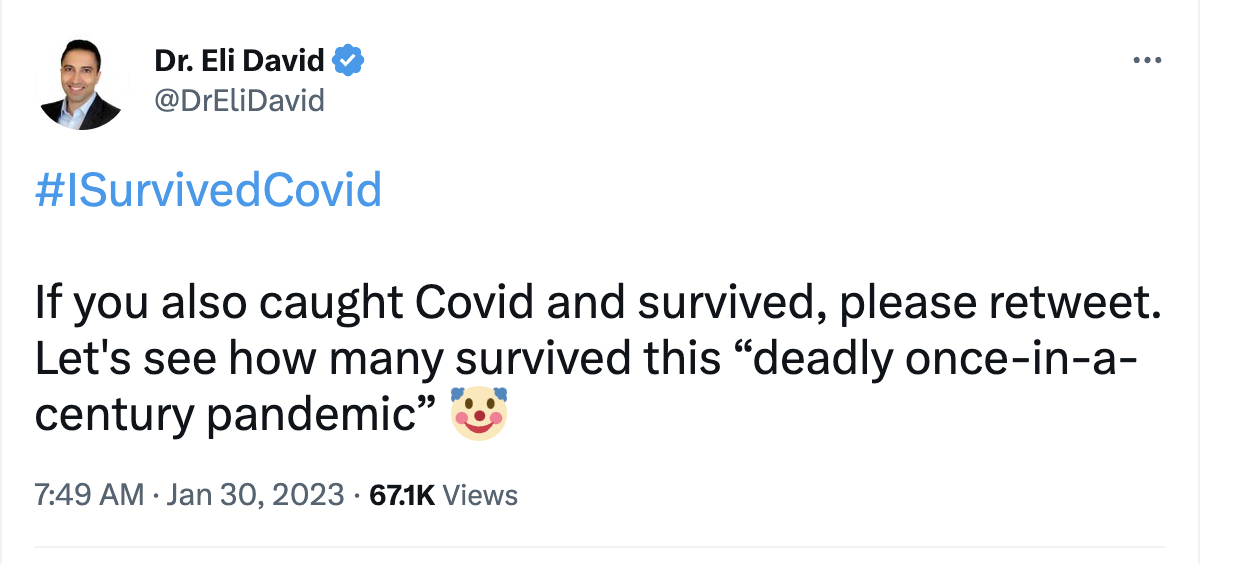
Task: Click the display name Dr. Eli David
Action: pos(239,61)
